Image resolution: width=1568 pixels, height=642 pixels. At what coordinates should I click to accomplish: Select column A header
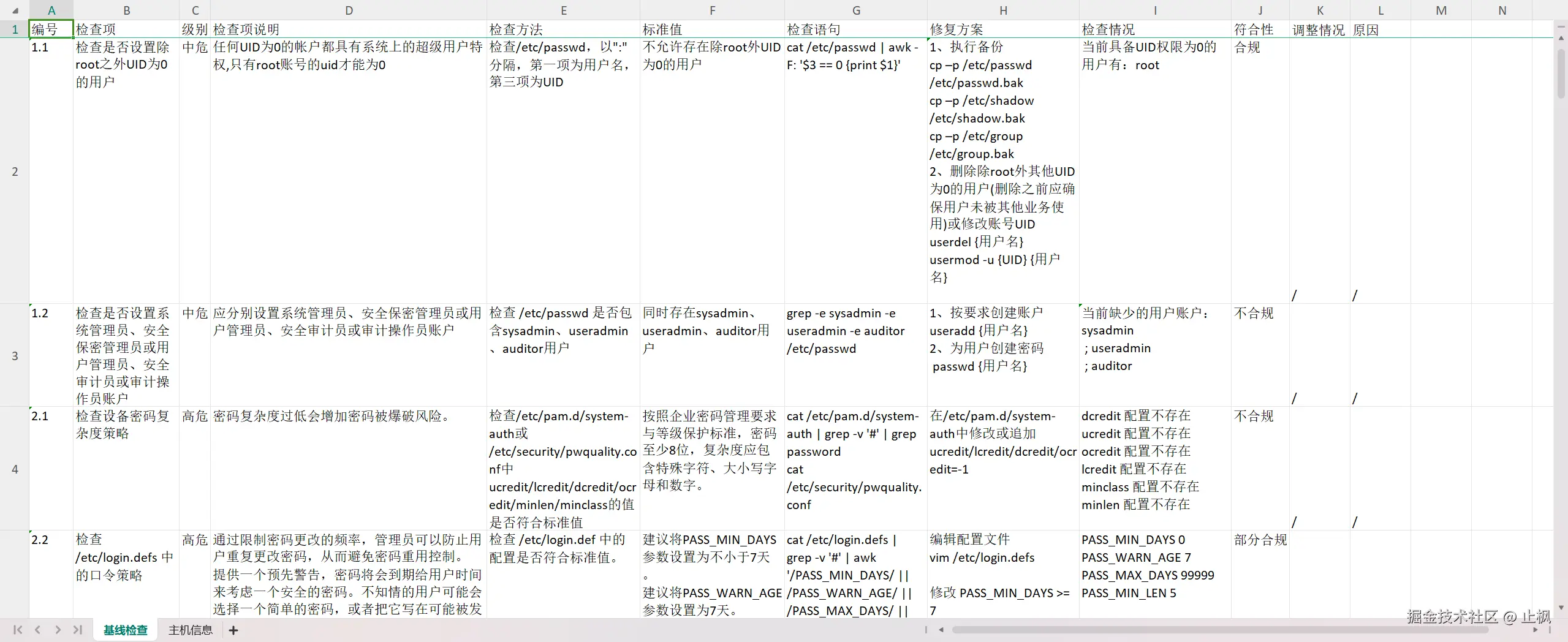[x=51, y=10]
